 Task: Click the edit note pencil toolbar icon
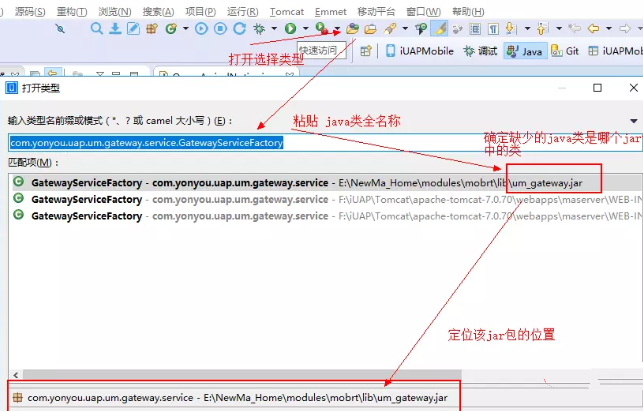(133, 28)
